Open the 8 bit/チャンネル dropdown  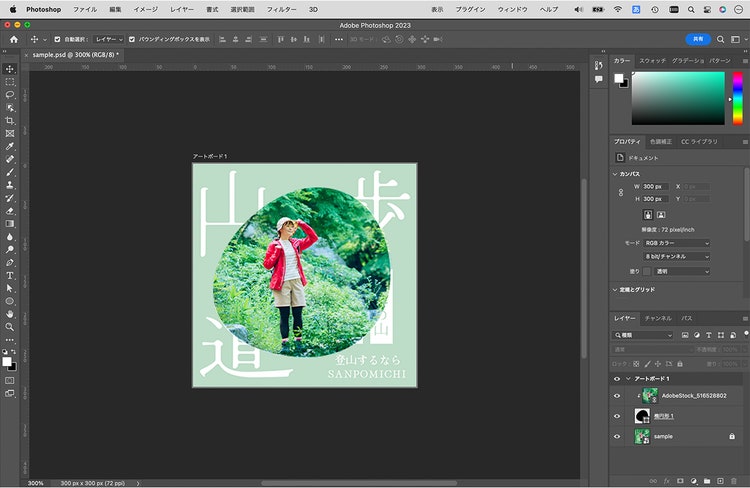(x=676, y=256)
